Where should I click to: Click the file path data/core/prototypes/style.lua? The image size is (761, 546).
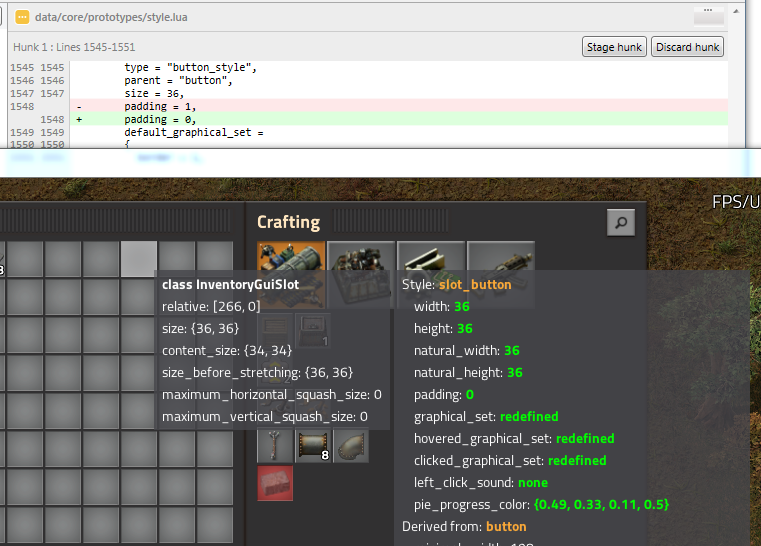click(111, 17)
